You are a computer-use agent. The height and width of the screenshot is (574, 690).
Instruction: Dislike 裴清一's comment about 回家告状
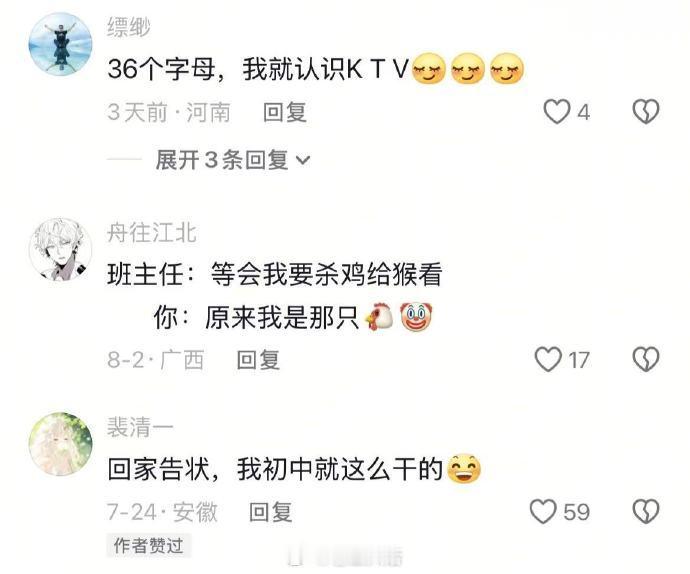point(646,511)
